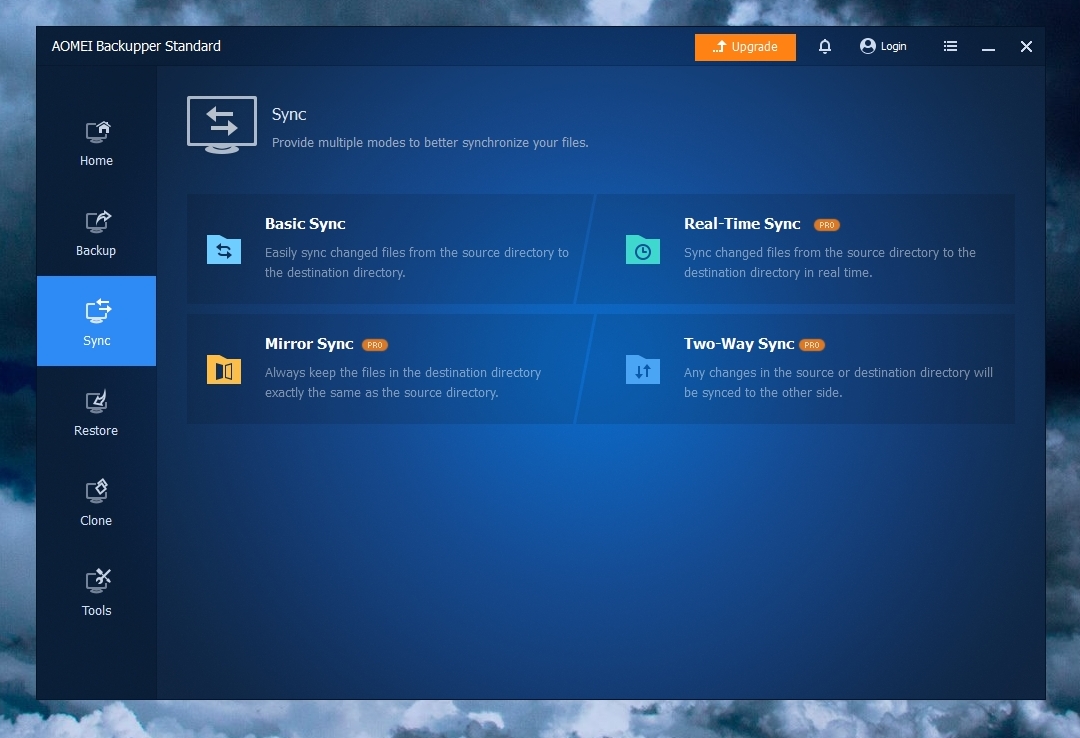Screen dimensions: 1080x738
Task: Switch to the Tools tab label
Action: 96,611
